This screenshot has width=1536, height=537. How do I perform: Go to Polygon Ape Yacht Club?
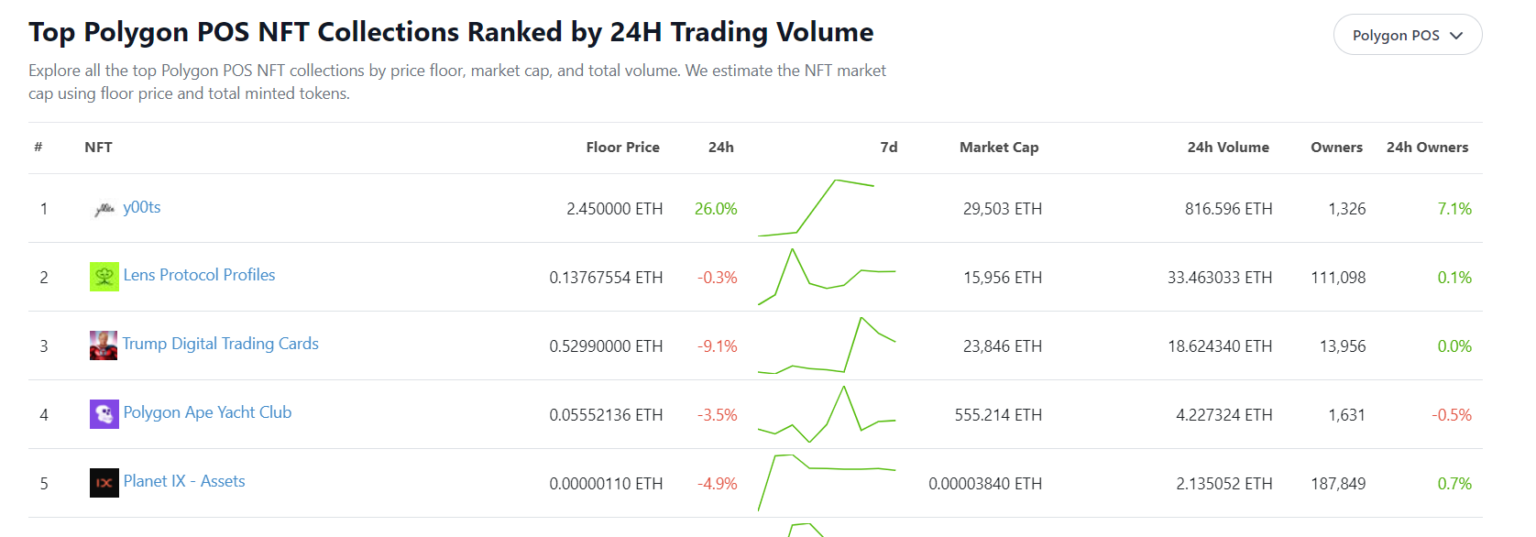(x=207, y=412)
